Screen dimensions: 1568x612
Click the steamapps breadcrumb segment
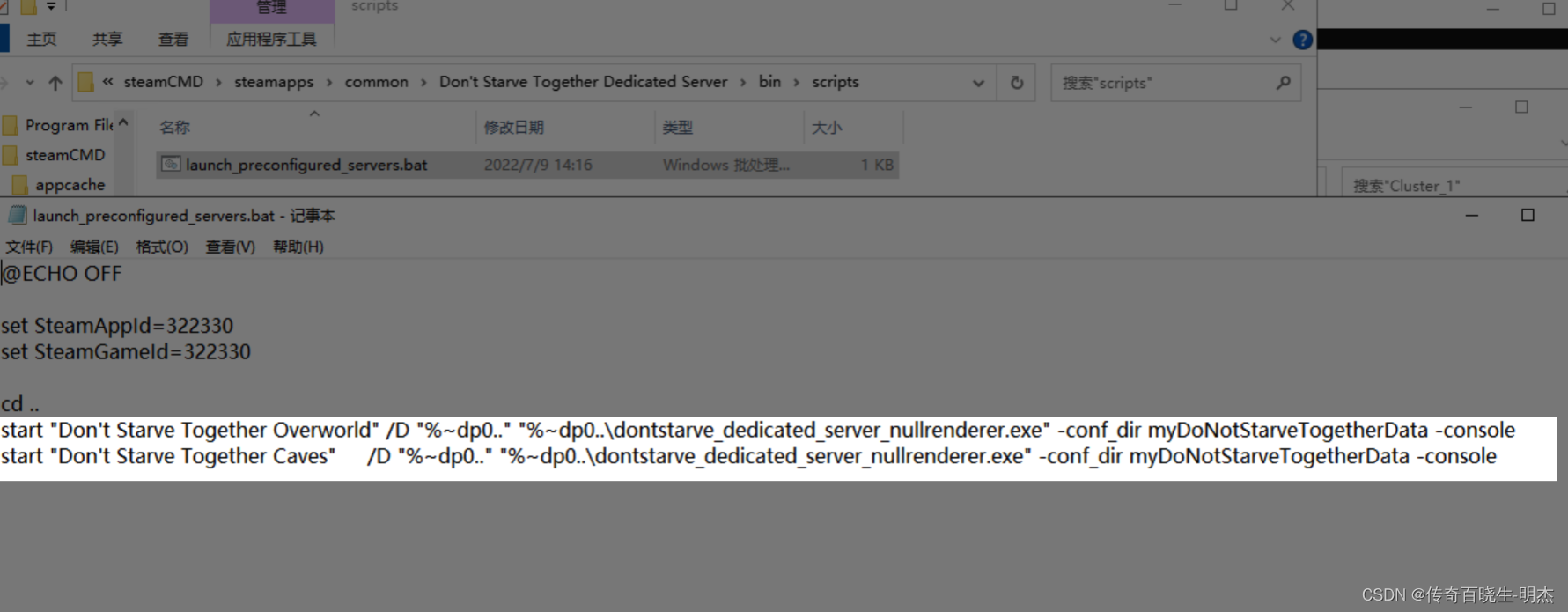point(274,82)
